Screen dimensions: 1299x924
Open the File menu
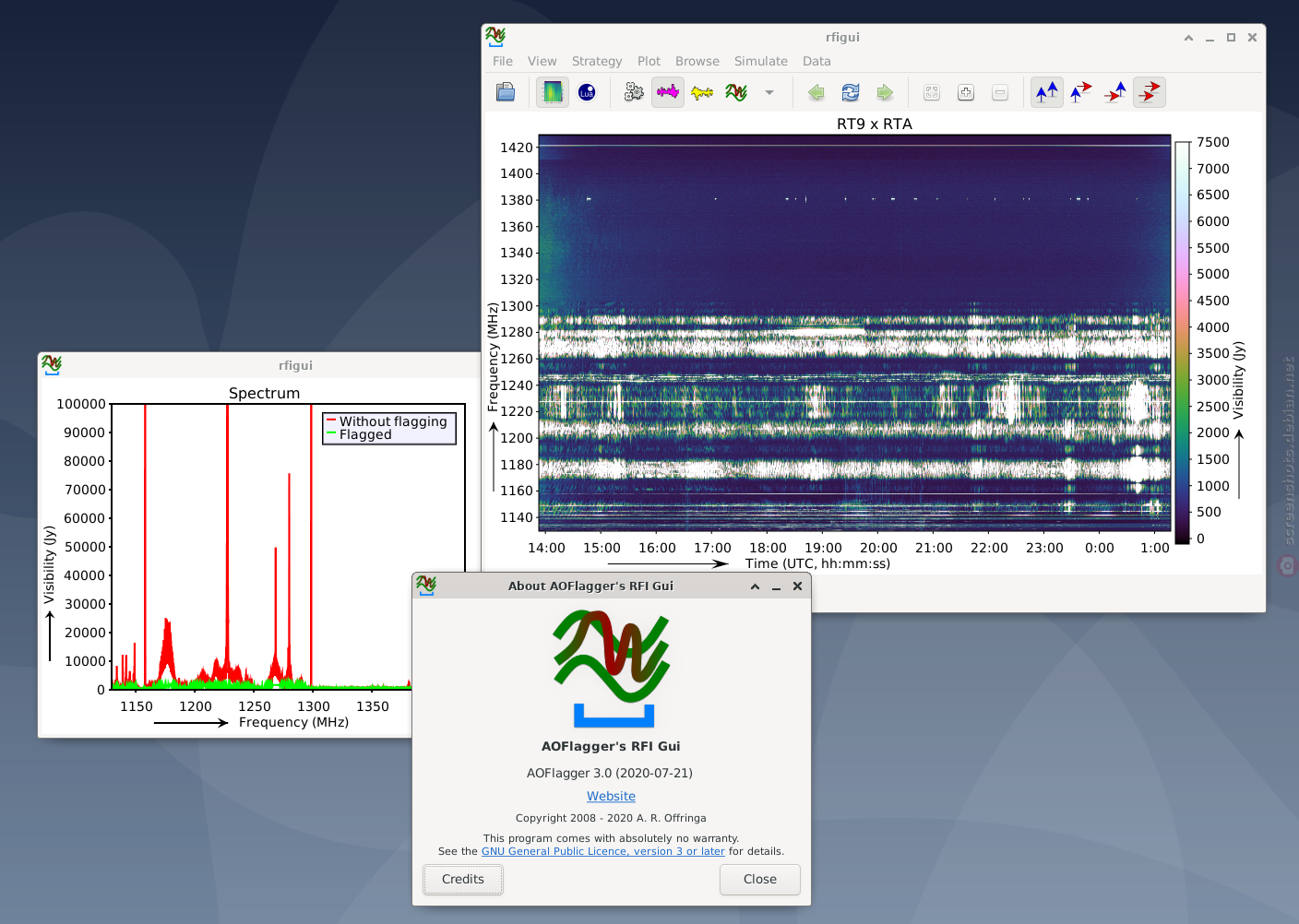point(503,61)
